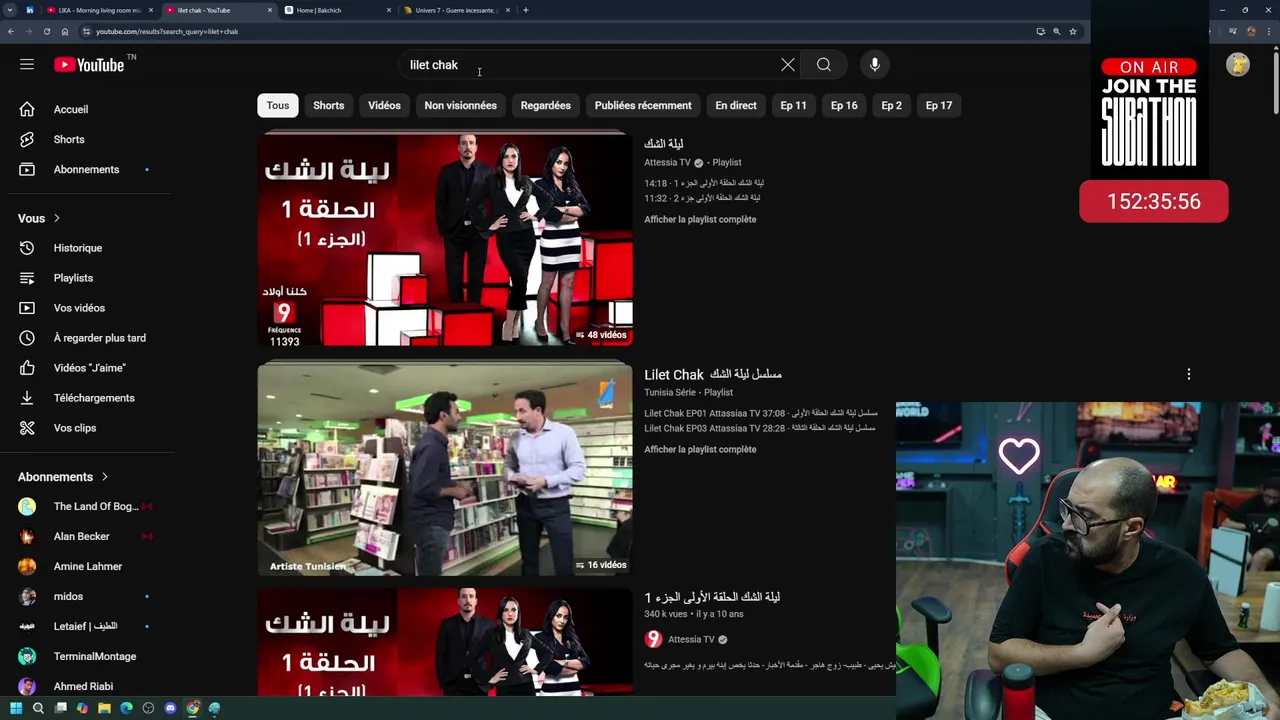Open the Windows Start menu
Viewport: 1280px width, 720px height.
tap(16, 708)
